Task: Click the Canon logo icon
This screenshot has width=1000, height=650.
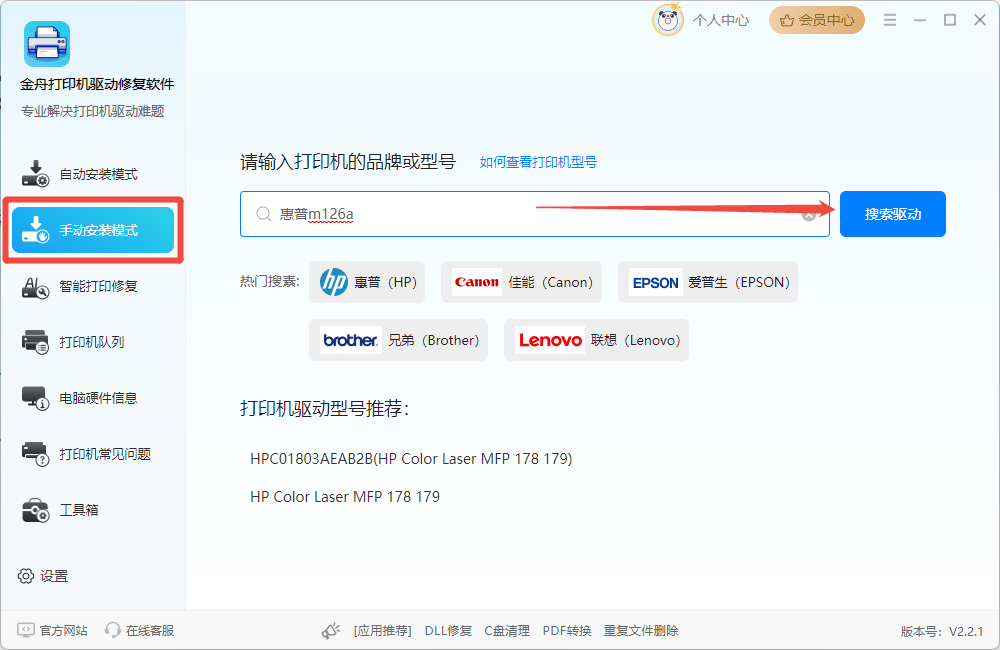Action: (x=476, y=282)
